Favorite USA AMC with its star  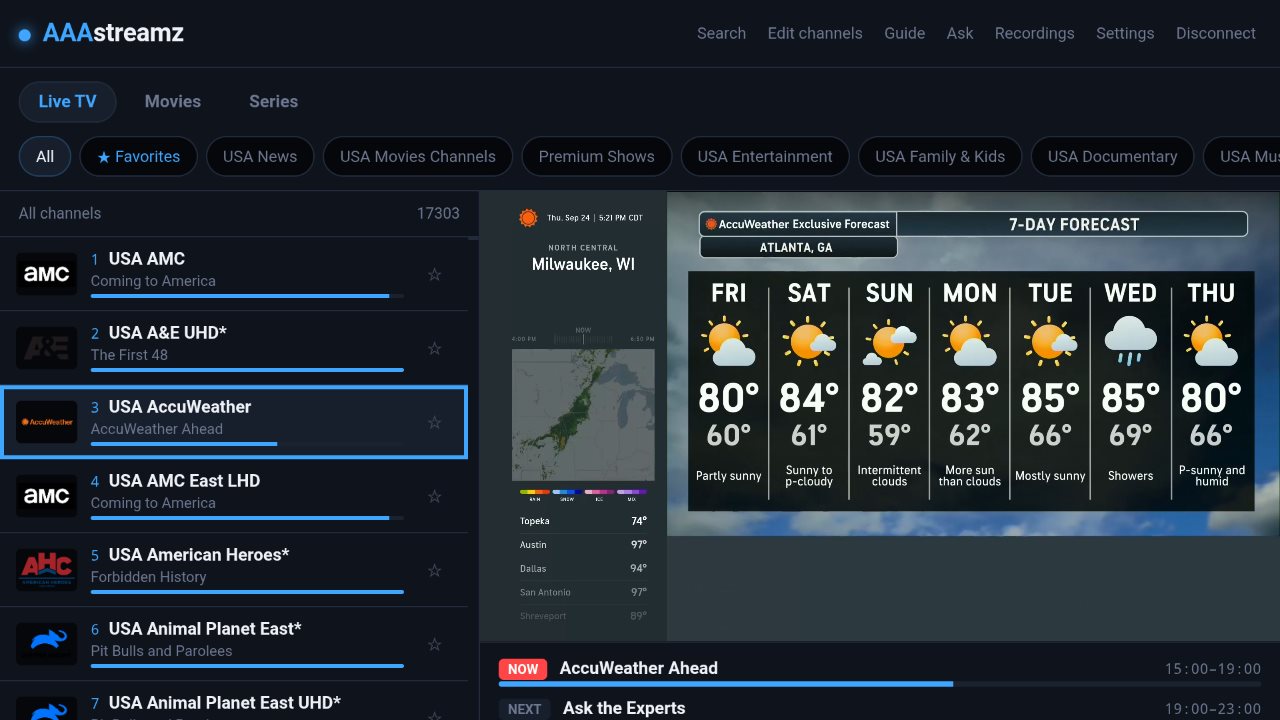434,274
